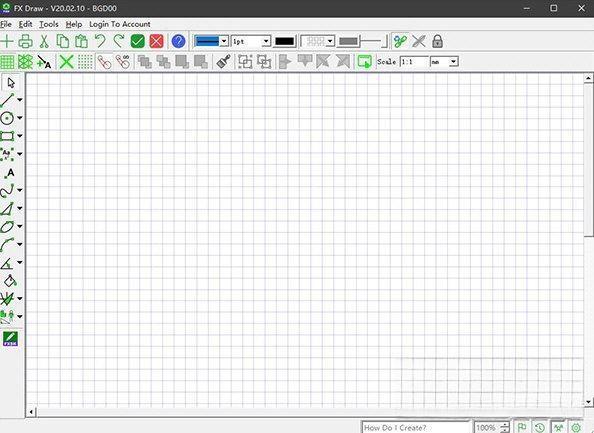The height and width of the screenshot is (433, 594).
Task: Click the crossed gray tools icon
Action: [419, 41]
